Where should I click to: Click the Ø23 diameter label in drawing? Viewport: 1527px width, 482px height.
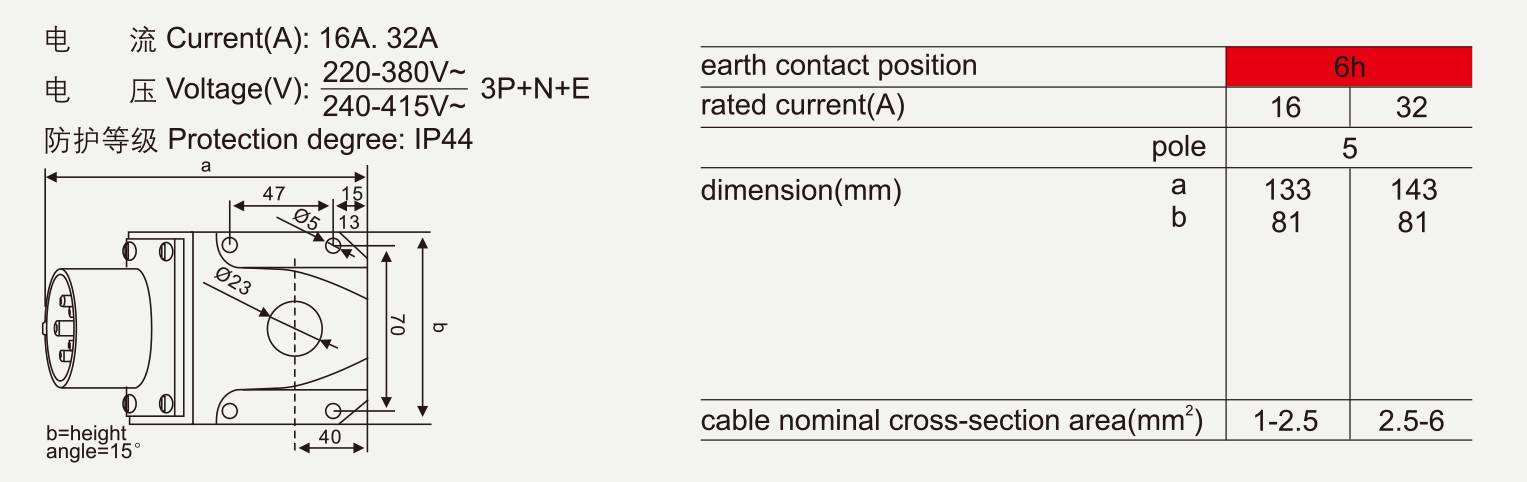pyautogui.click(x=231, y=283)
